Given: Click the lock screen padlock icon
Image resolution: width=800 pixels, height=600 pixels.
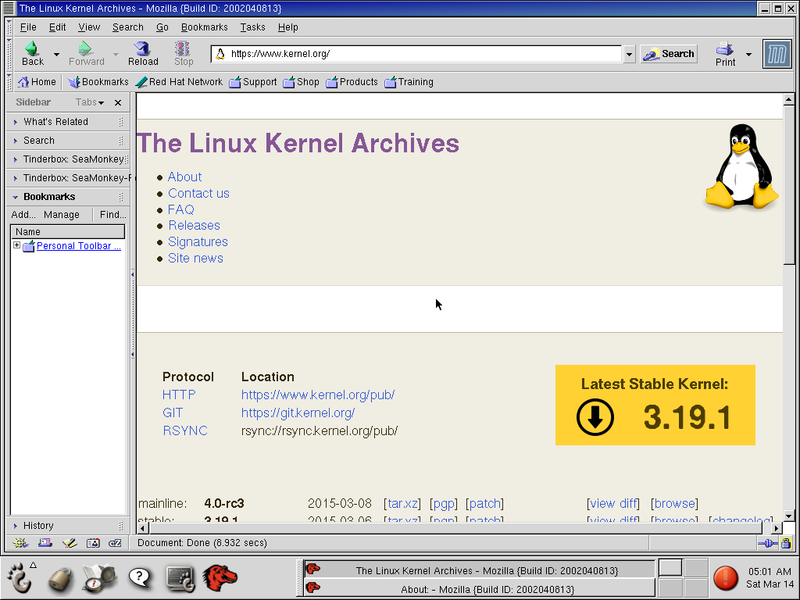Looking at the screenshot, I should [x=60, y=579].
